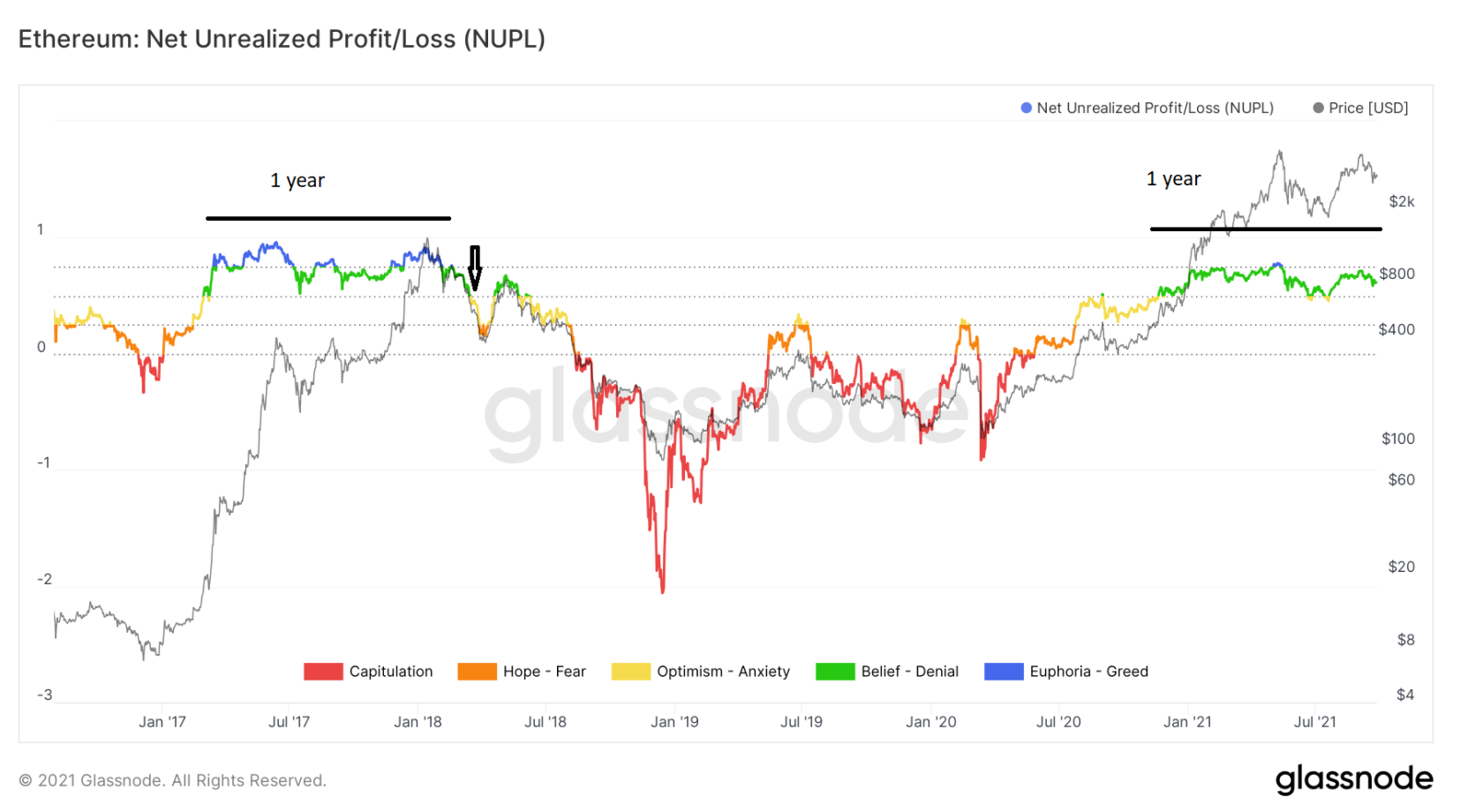Screen dimensions: 1460x812
Task: Click the Jan '19 x-axis label
Action: [x=674, y=722]
